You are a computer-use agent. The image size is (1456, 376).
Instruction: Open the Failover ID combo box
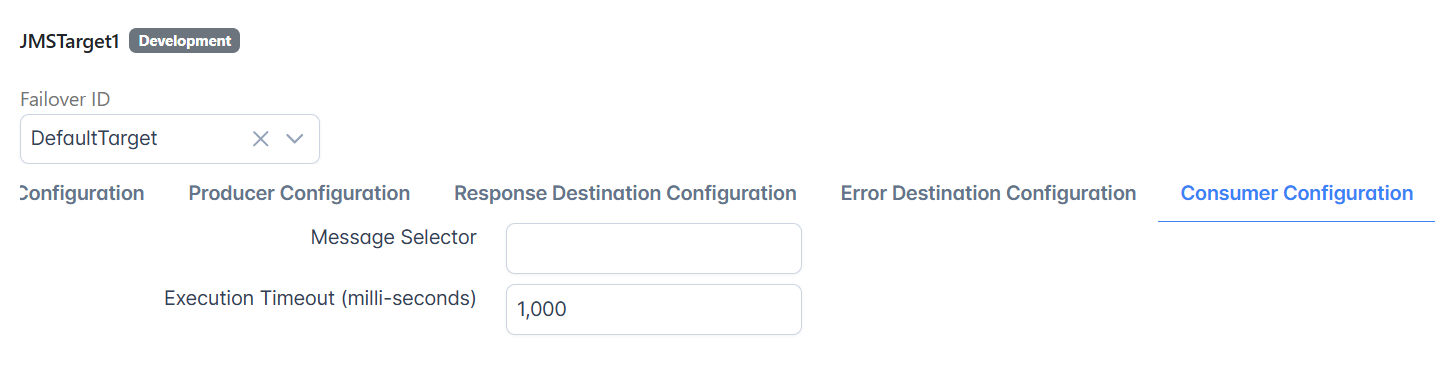170,139
